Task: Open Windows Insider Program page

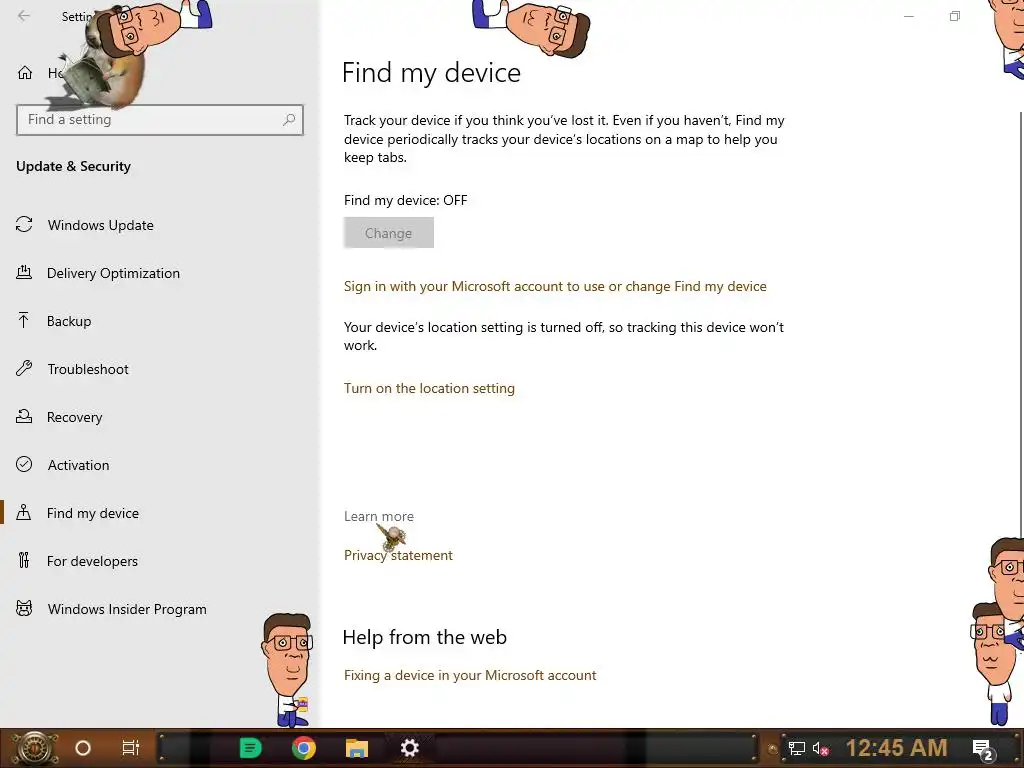Action: point(127,609)
